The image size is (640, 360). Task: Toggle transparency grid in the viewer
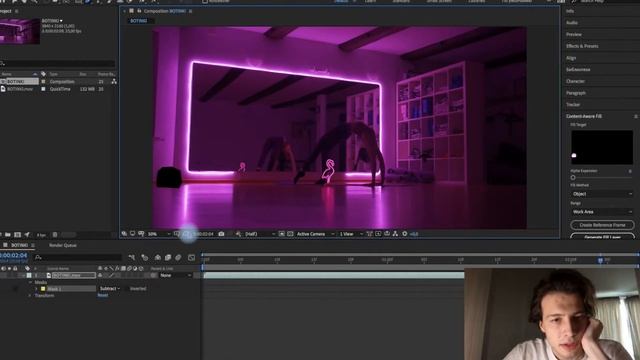(290, 234)
